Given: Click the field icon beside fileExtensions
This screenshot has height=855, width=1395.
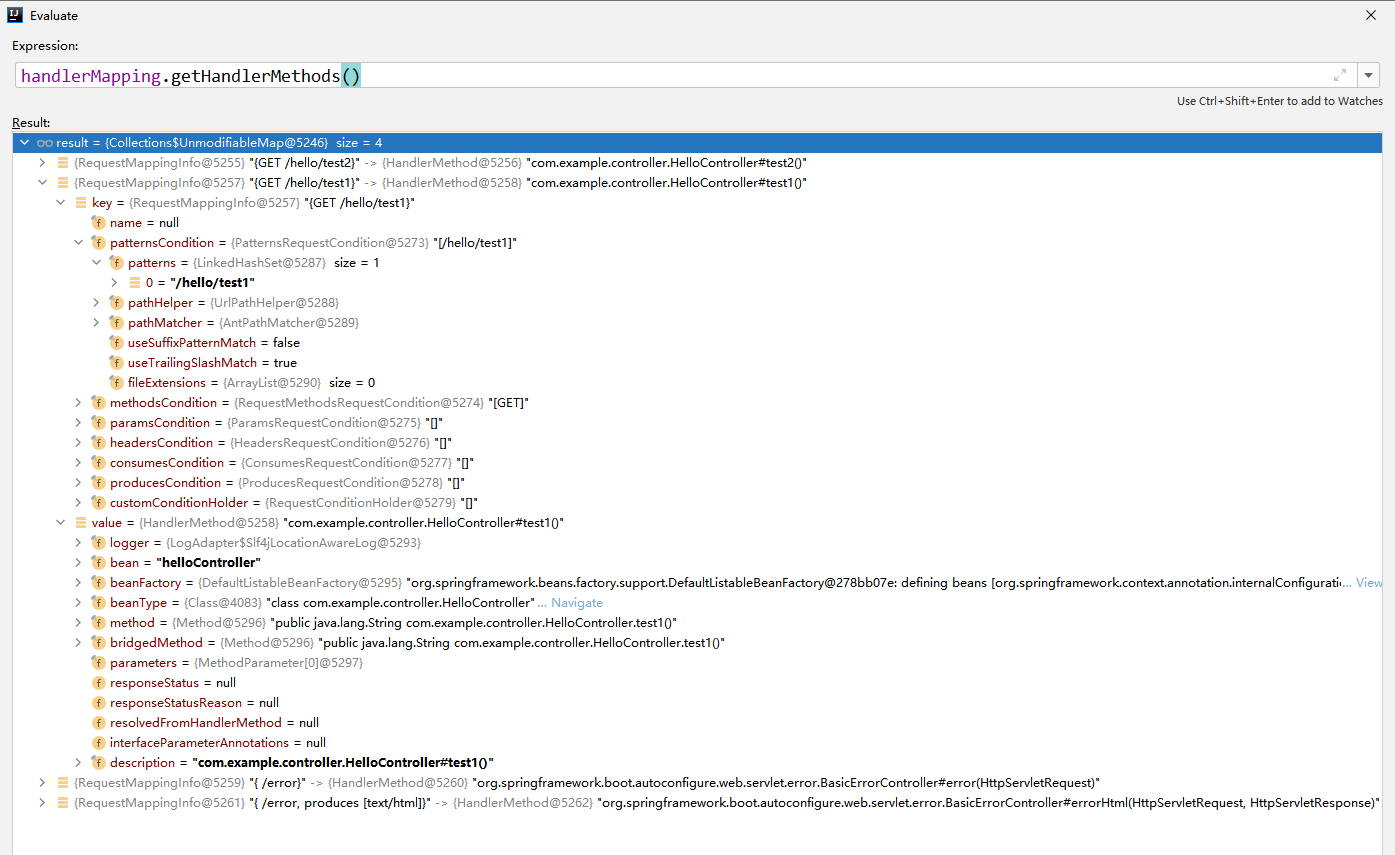Looking at the screenshot, I should [117, 383].
